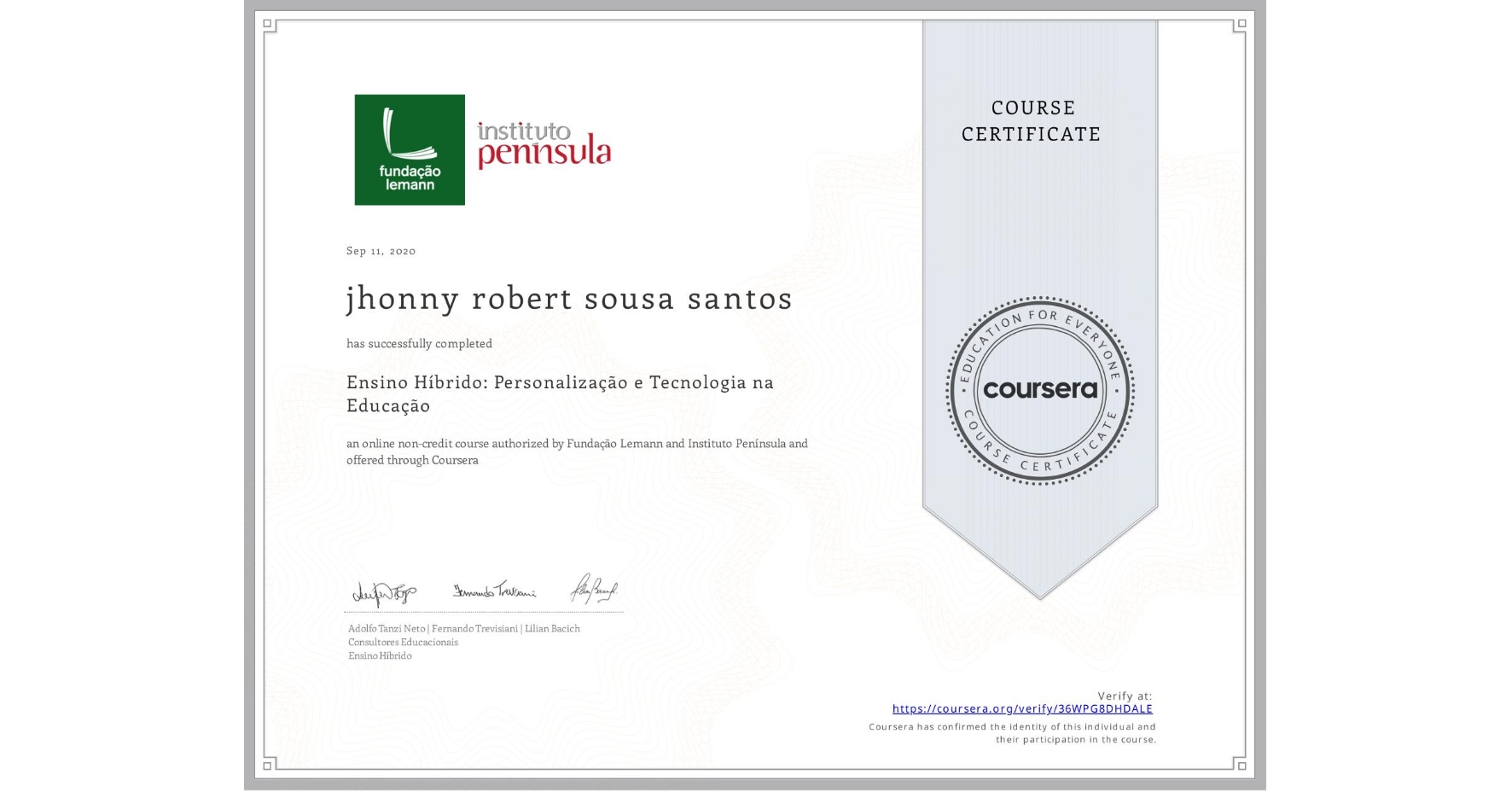
Task: Click the Verify at label
Action: coord(1124,695)
